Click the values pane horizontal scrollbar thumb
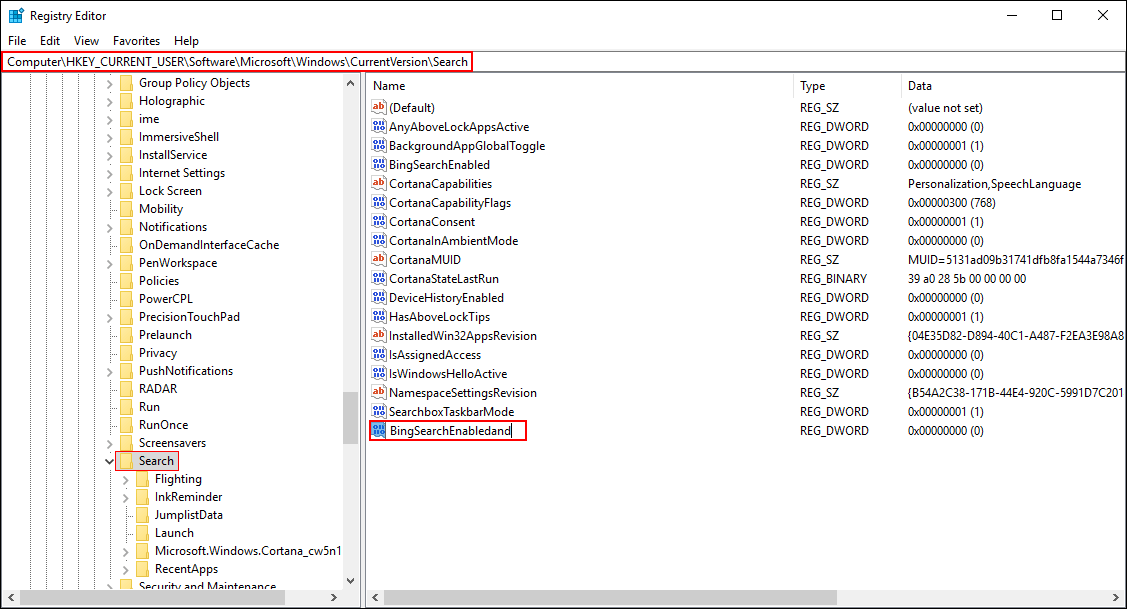 click(x=610, y=597)
